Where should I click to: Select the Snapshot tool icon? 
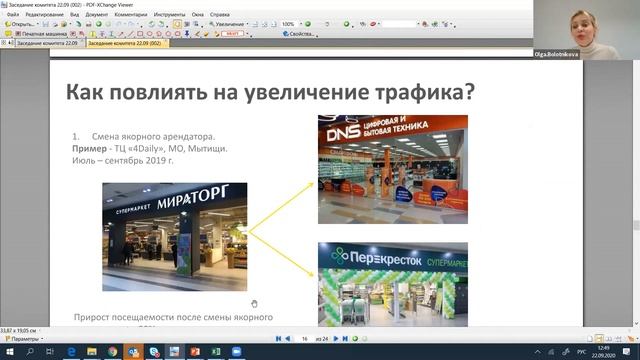[187, 24]
